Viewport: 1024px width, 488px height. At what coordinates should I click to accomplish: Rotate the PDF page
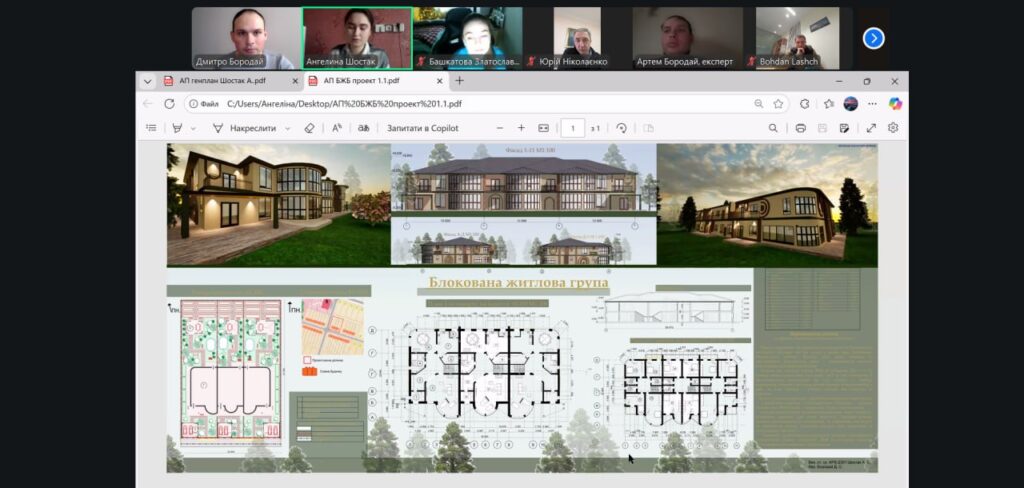coord(622,128)
